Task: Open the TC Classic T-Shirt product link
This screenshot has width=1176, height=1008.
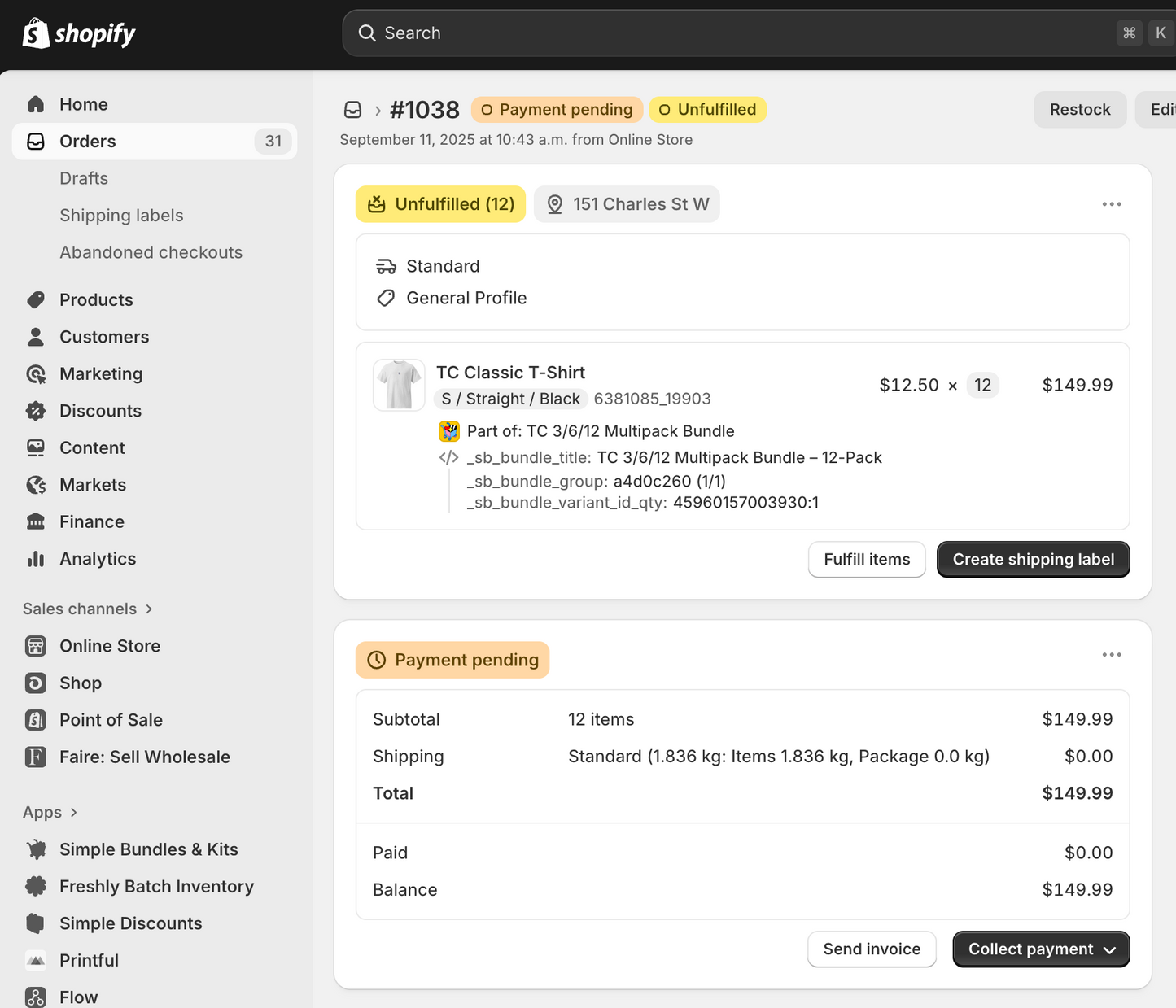Action: 510,373
